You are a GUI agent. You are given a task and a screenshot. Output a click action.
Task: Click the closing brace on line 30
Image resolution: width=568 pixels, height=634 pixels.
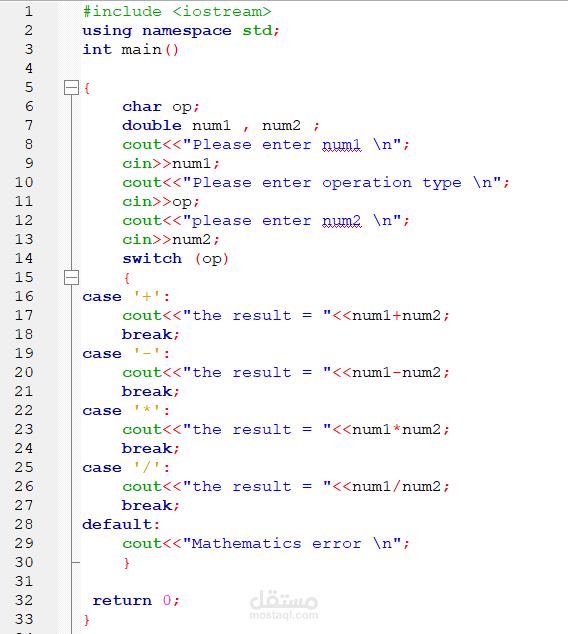tap(127, 563)
